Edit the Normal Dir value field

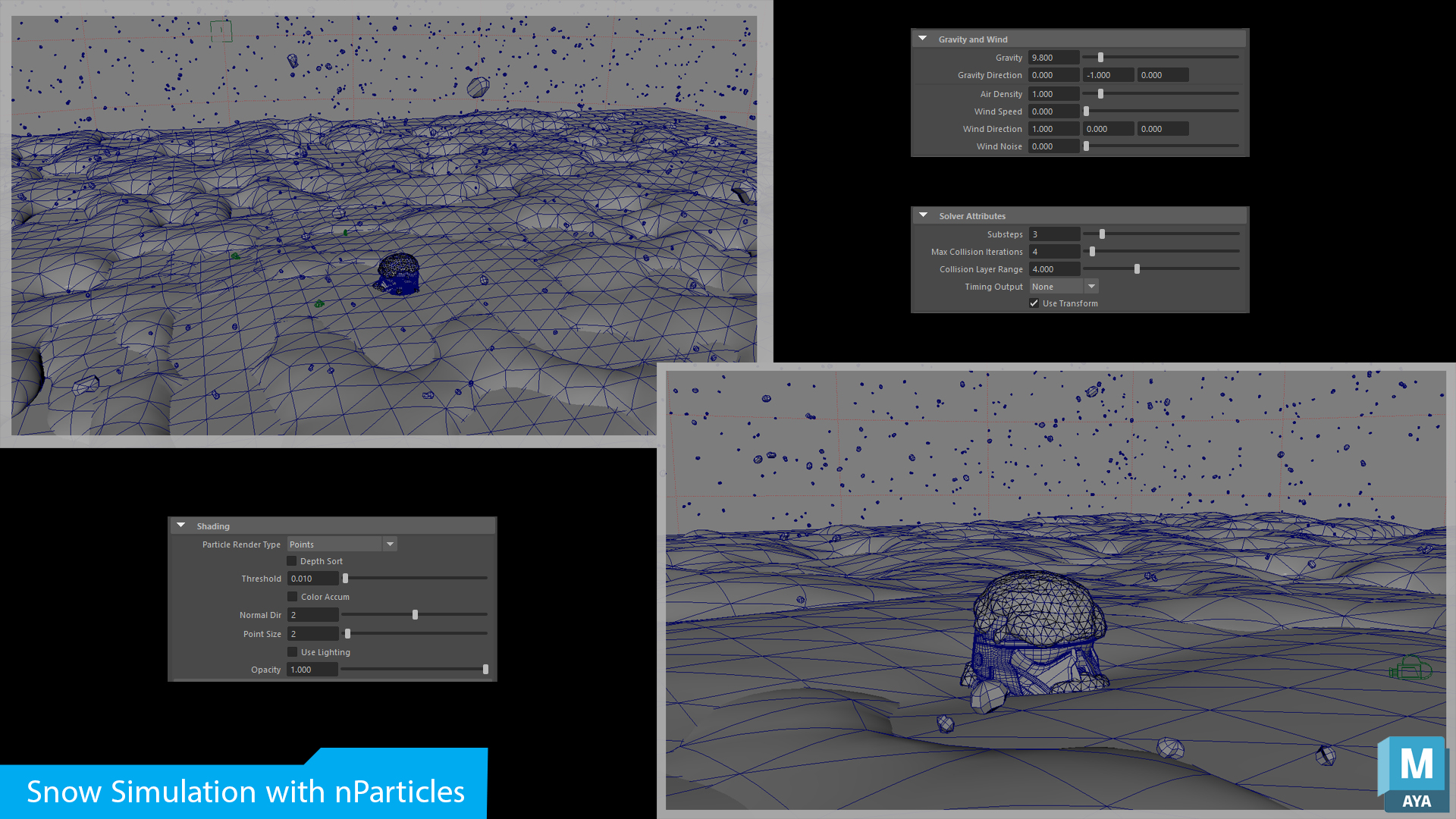click(312, 614)
